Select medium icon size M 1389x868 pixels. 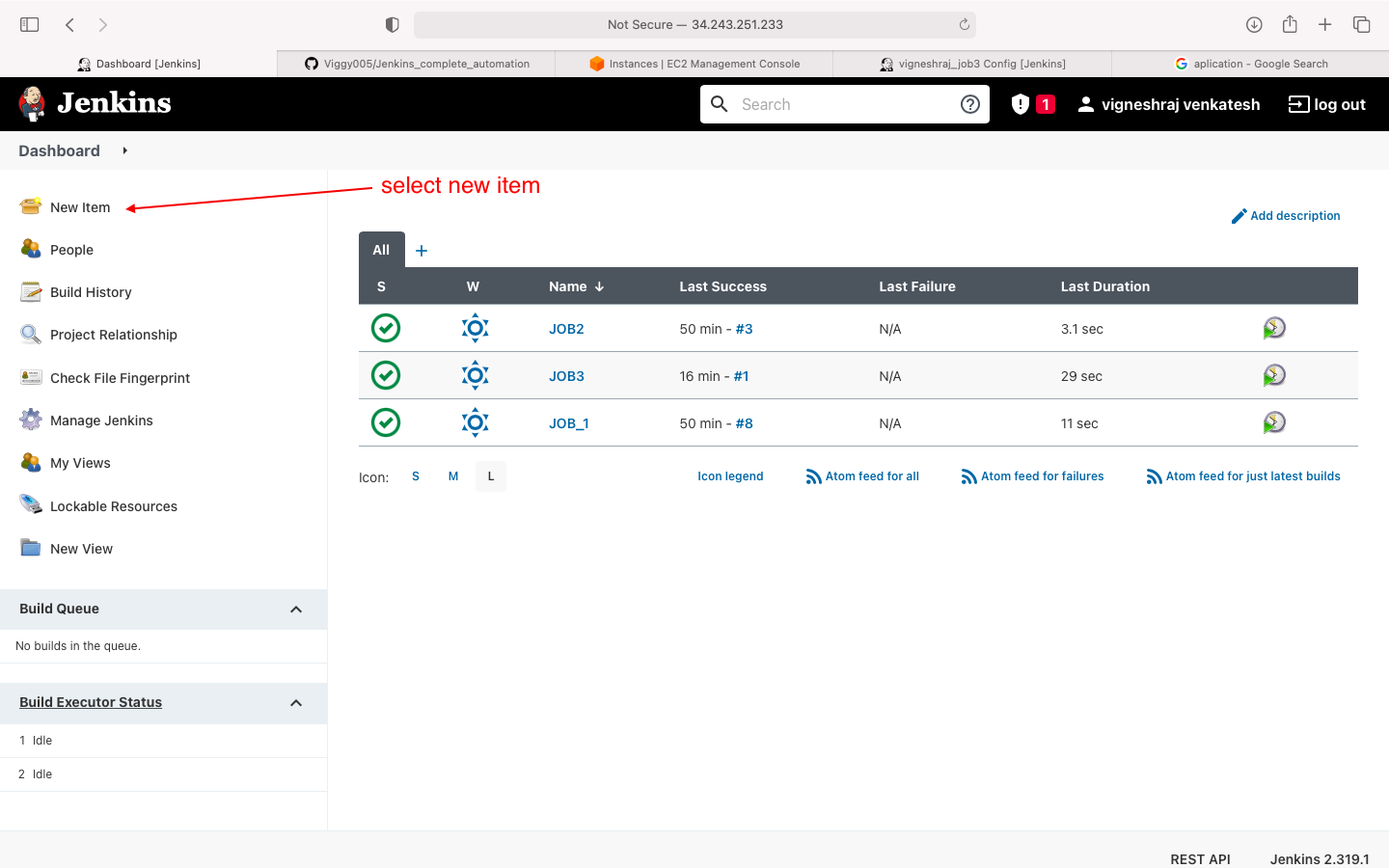[x=453, y=476]
